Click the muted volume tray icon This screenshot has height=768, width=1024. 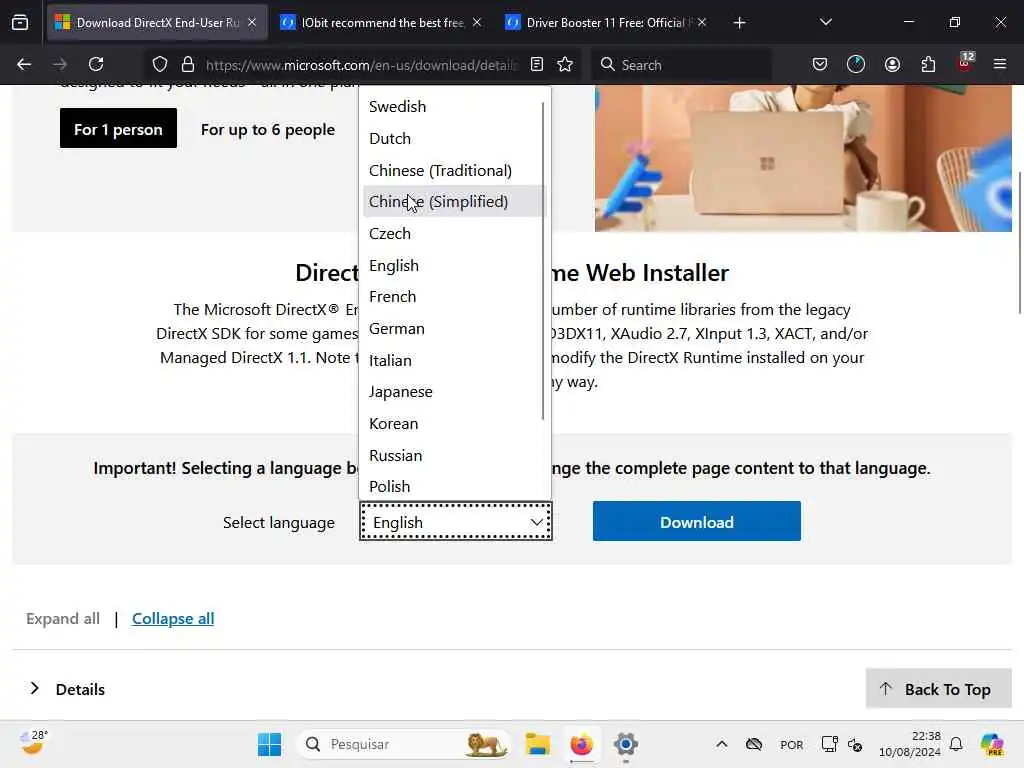point(855,744)
